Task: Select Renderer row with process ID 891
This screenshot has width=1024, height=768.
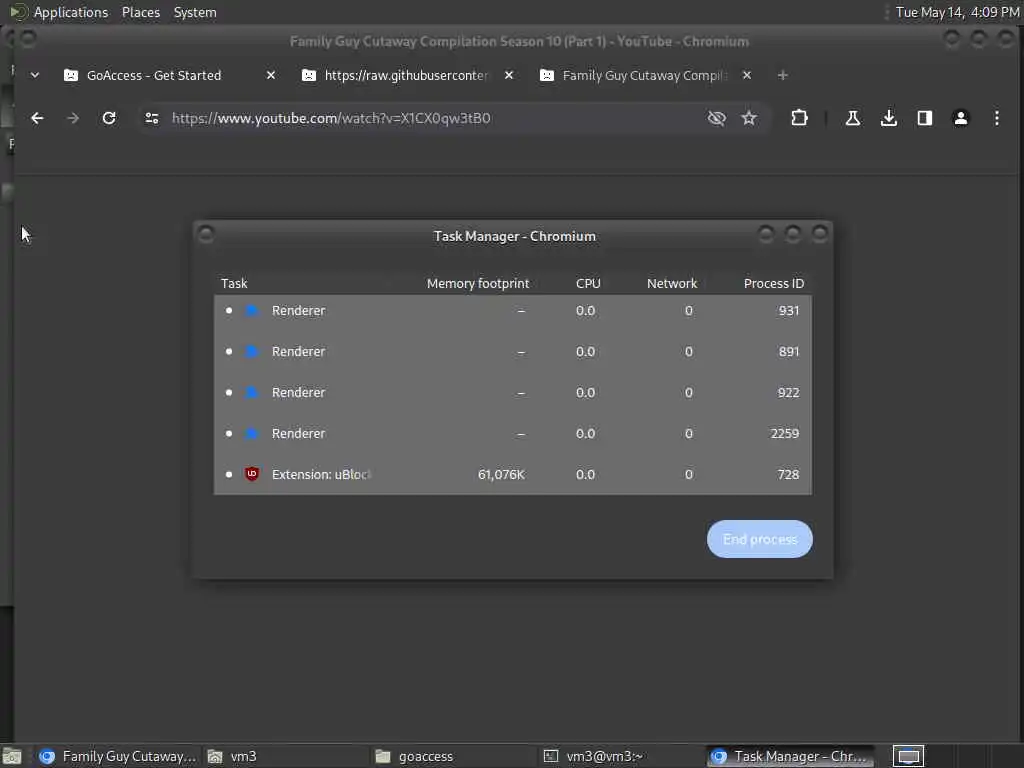Action: tap(513, 351)
